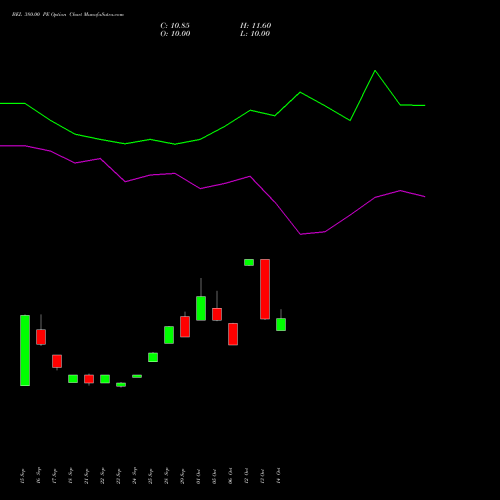Viewport: 500px width, 500px height.
Task: Select the 13 Oct date label
Action: click(x=262, y=476)
